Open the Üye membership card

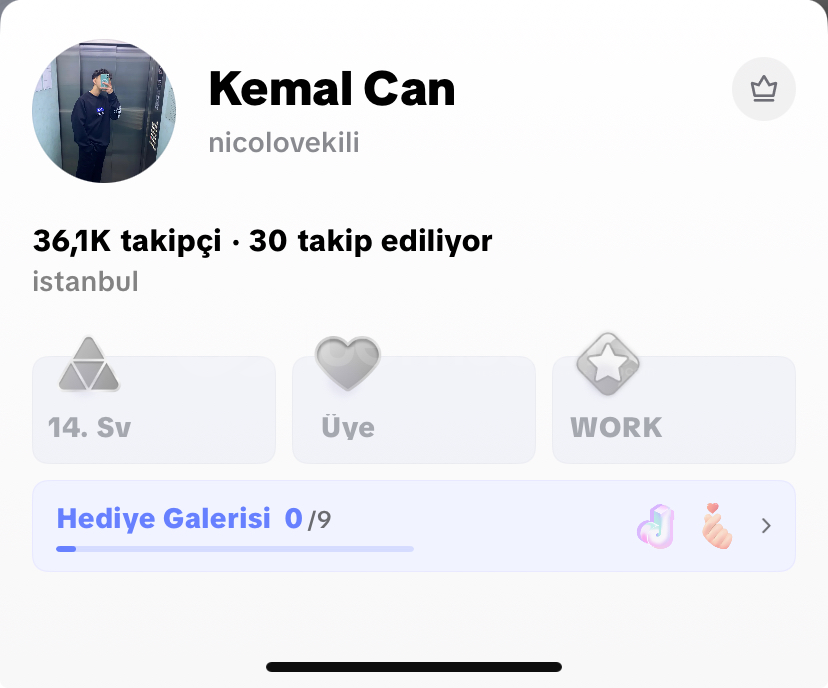(x=414, y=410)
